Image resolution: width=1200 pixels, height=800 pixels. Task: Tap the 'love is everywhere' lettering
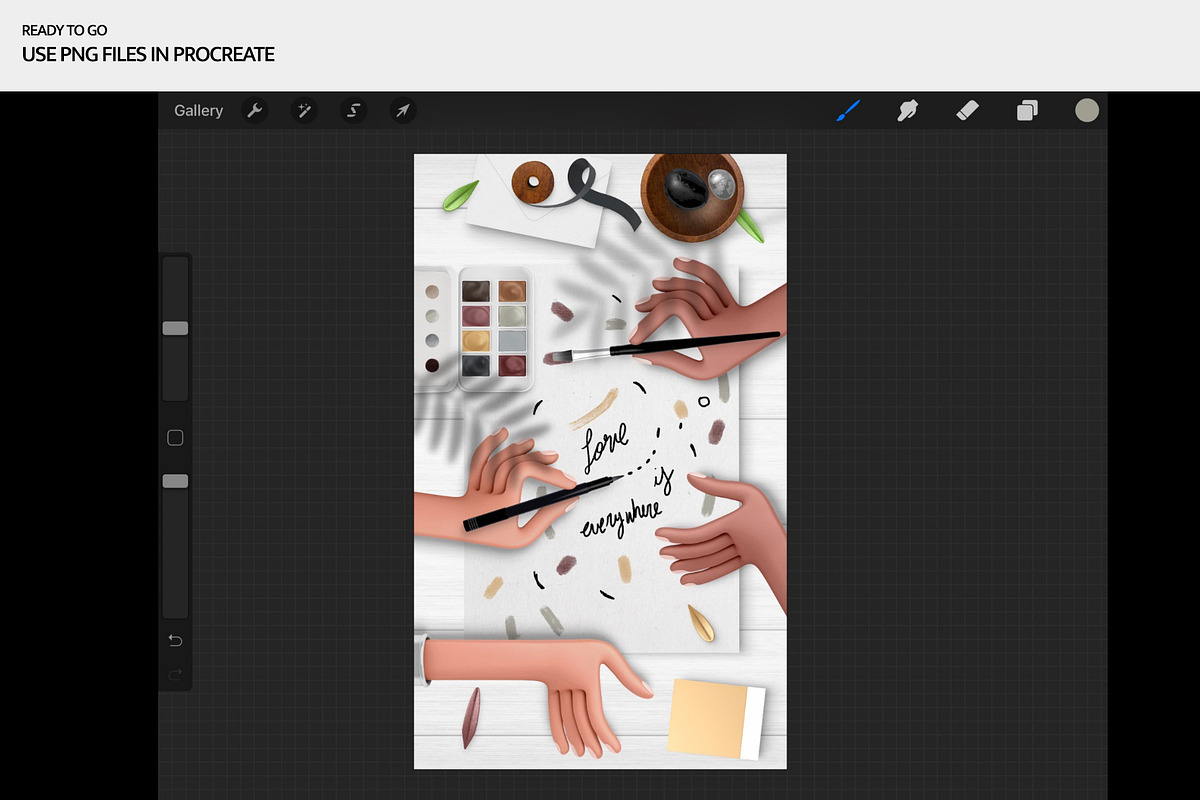point(622,480)
